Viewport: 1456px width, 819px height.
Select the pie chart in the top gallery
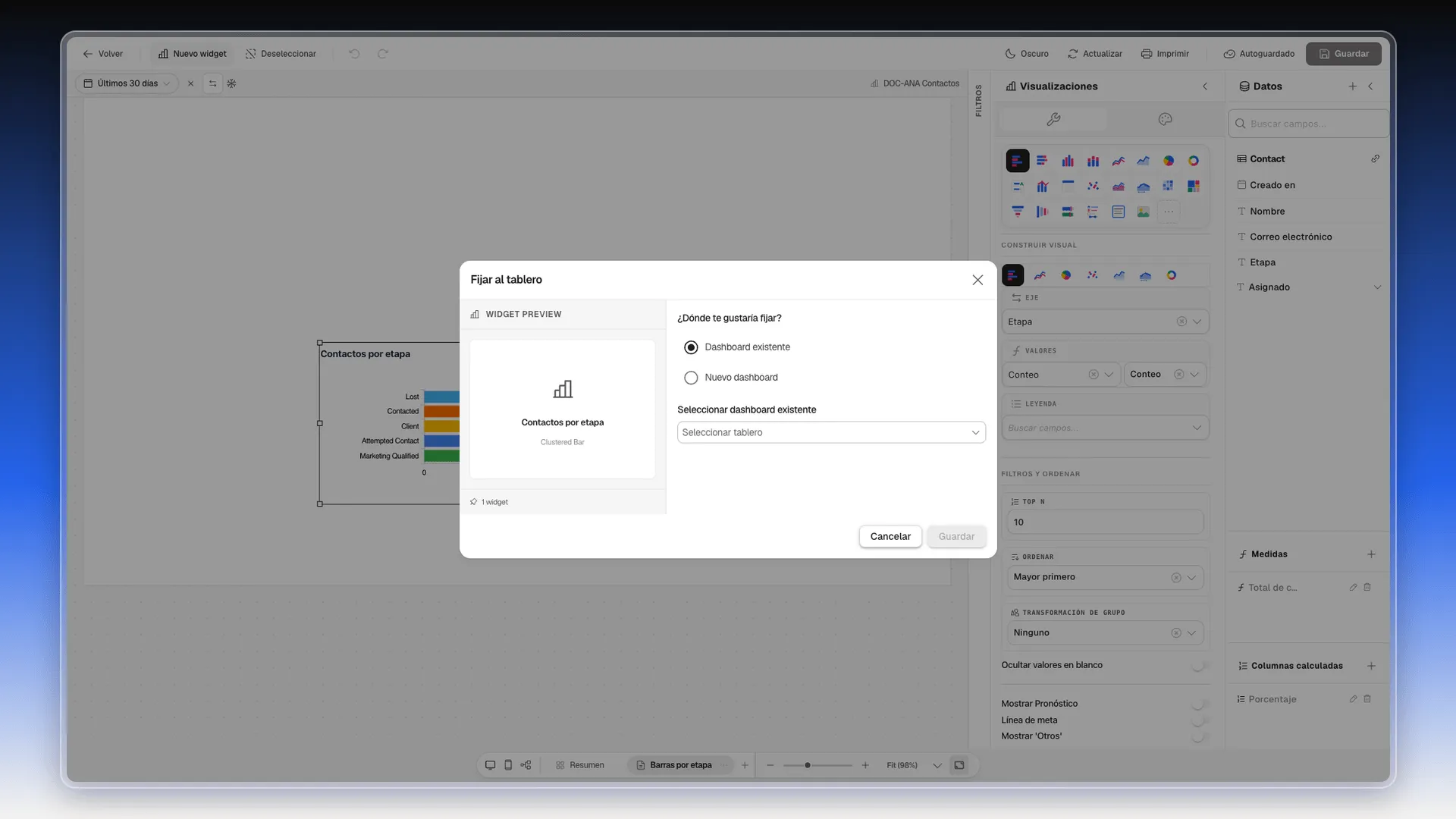coord(1168,161)
